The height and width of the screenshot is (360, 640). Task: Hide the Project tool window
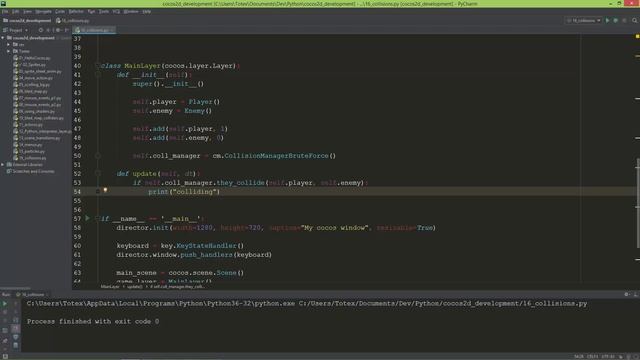click(67, 30)
